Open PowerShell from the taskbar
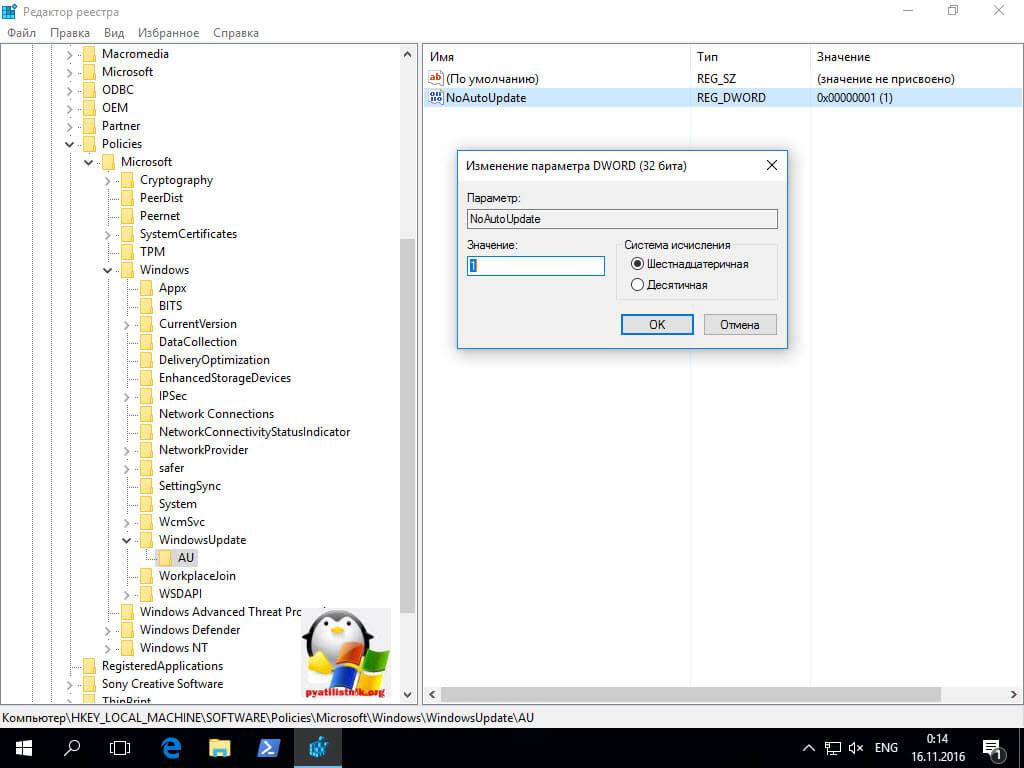The width and height of the screenshot is (1024, 768). [x=268, y=748]
